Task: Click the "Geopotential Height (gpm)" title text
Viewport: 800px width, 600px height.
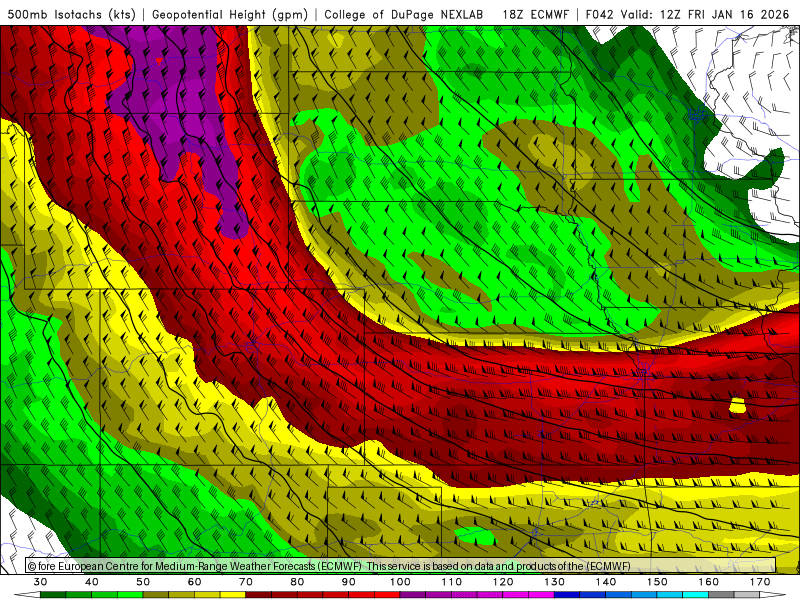Action: click(230, 14)
